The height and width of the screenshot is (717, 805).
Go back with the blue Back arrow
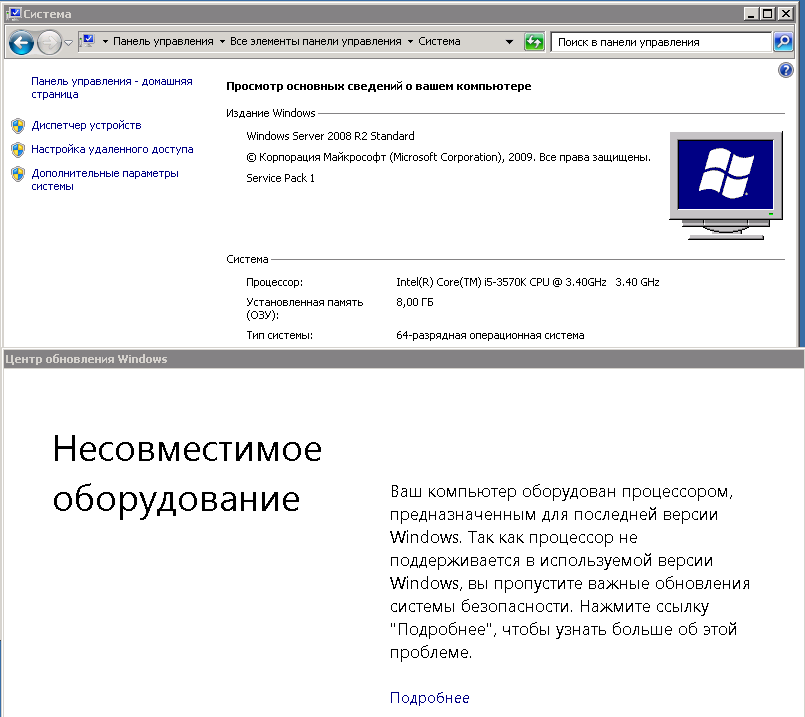coord(22,42)
